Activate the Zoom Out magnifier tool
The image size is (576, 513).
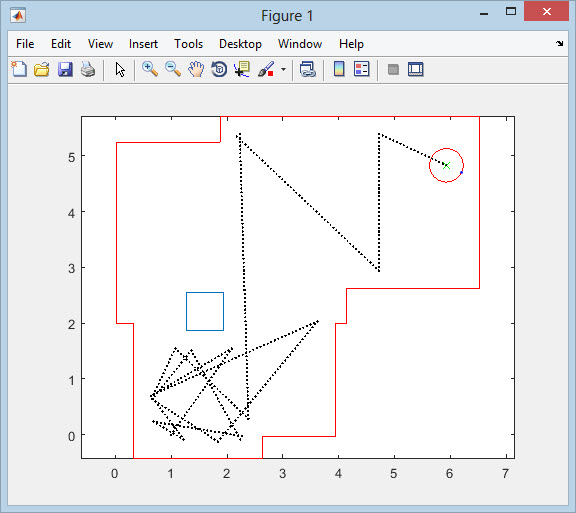[173, 69]
